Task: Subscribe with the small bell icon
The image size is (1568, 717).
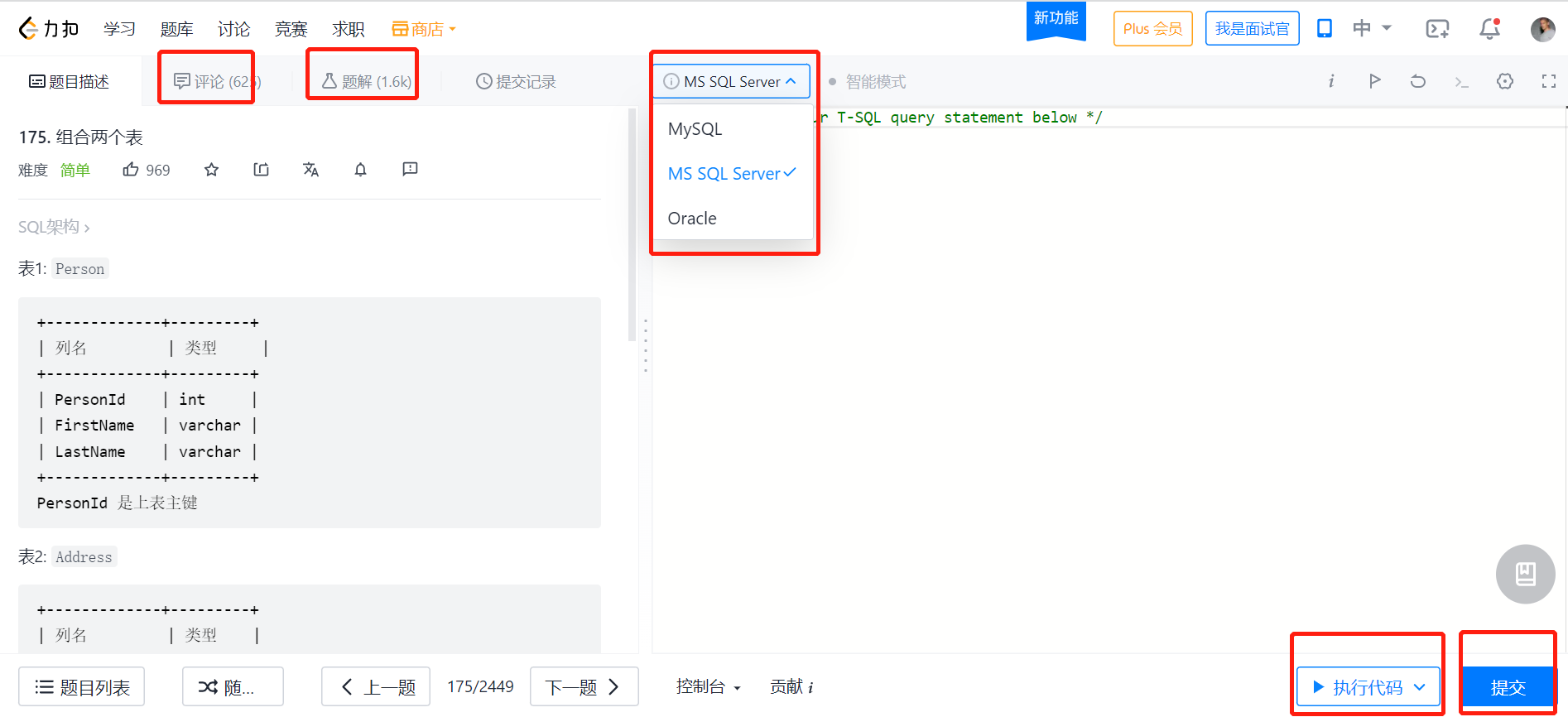Action: click(x=361, y=170)
